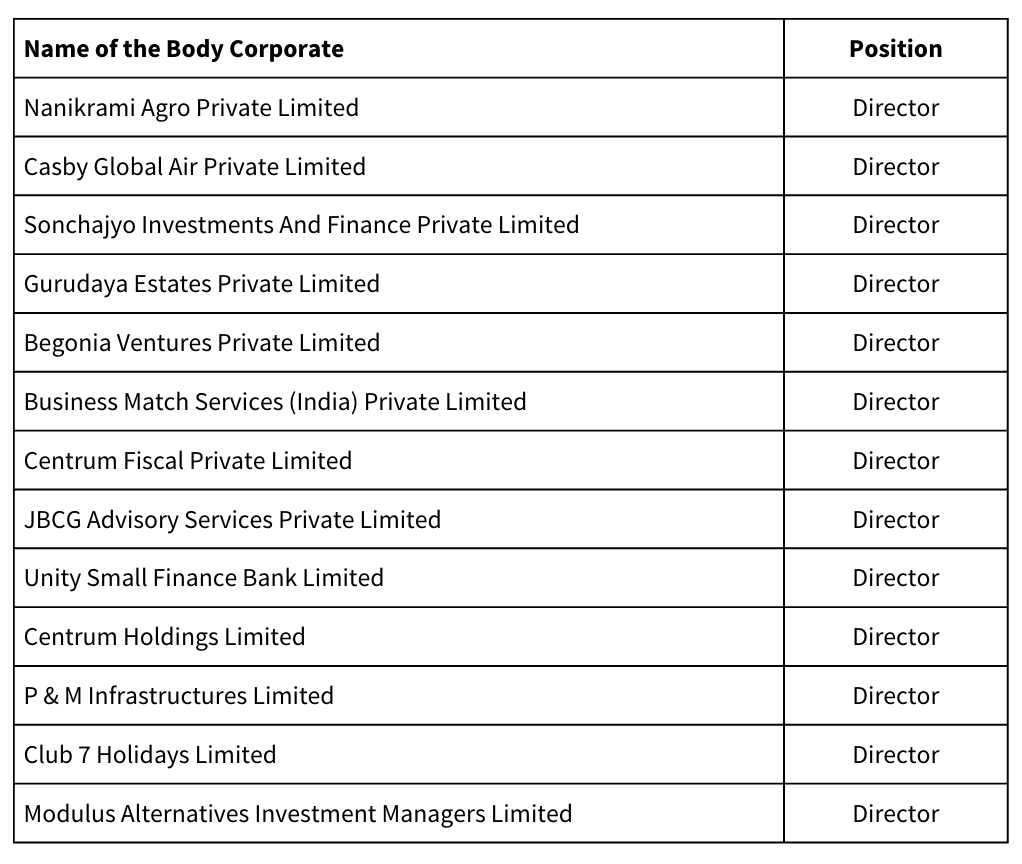1022x864 pixels.
Task: Select 'Nanikrami Agro Private Limited' cell
Action: coord(191,108)
